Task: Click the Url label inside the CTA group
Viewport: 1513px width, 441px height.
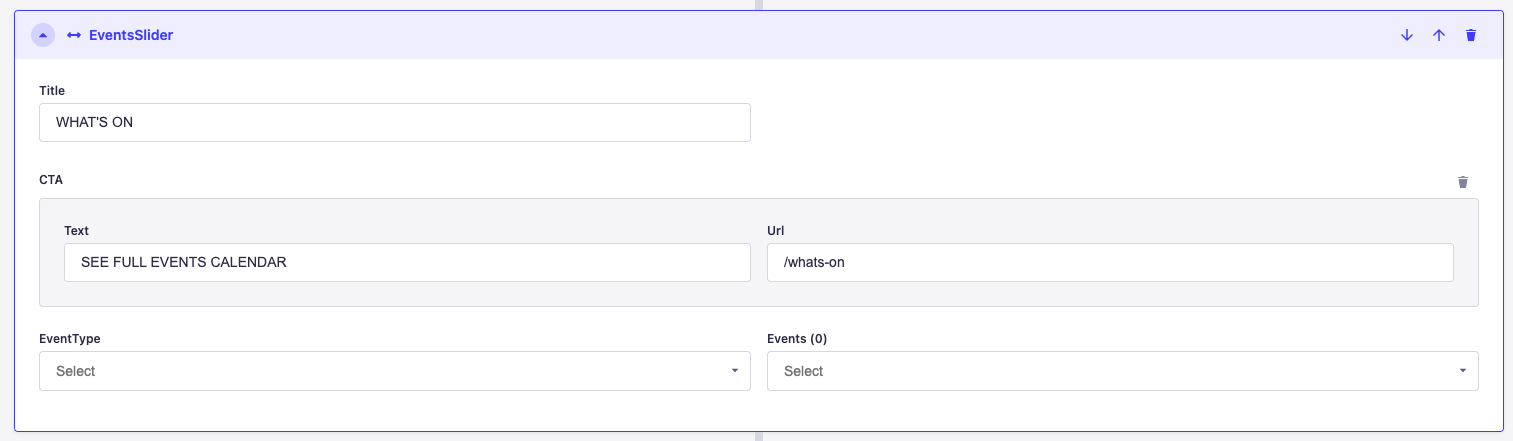Action: pyautogui.click(x=776, y=230)
